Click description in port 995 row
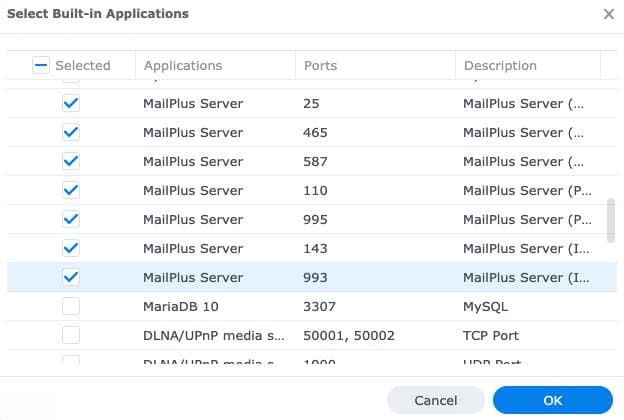 527,219
